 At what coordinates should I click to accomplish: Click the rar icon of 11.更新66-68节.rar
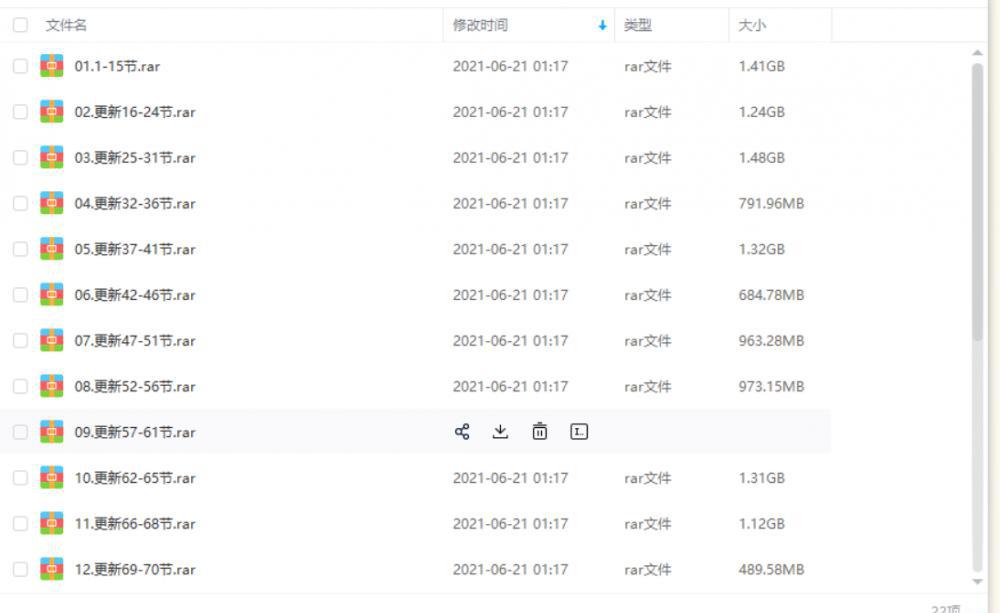click(52, 523)
